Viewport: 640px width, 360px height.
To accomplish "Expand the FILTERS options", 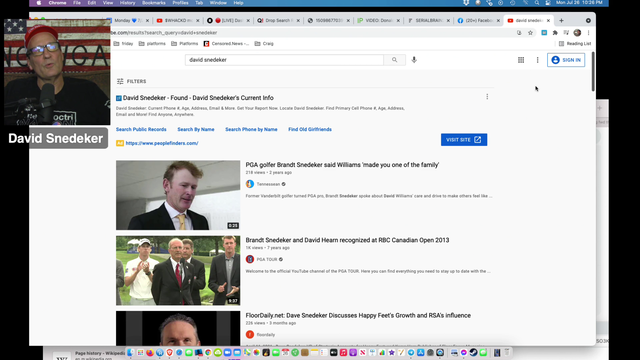I will pos(131,82).
